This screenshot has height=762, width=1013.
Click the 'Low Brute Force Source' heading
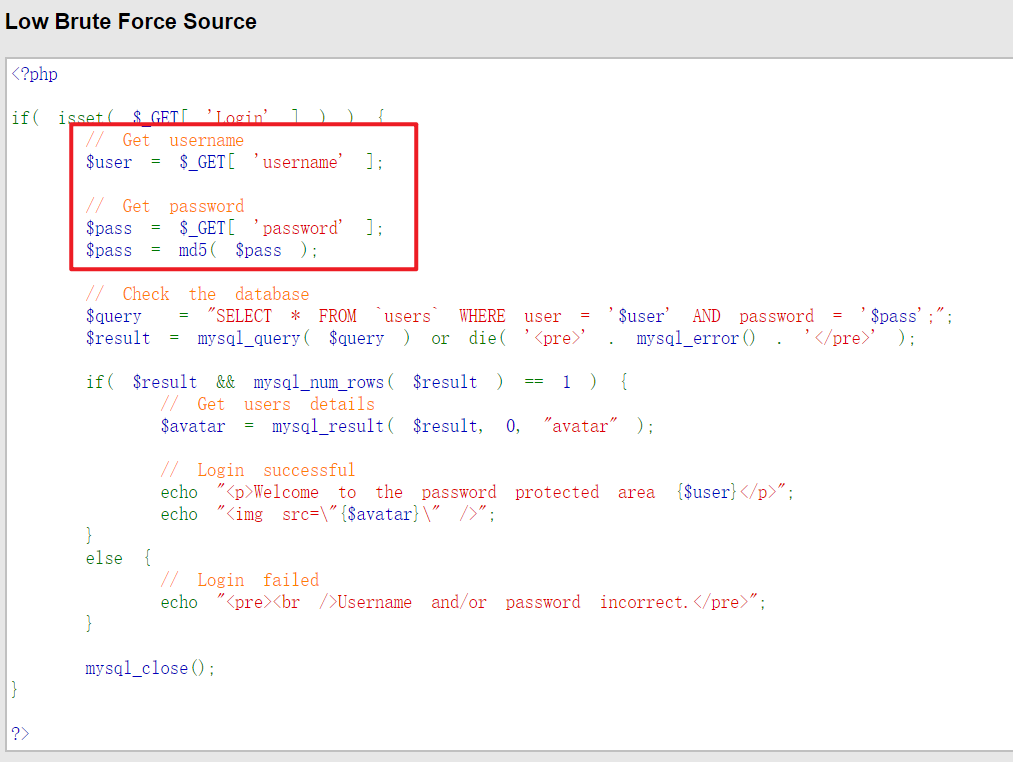coord(131,21)
